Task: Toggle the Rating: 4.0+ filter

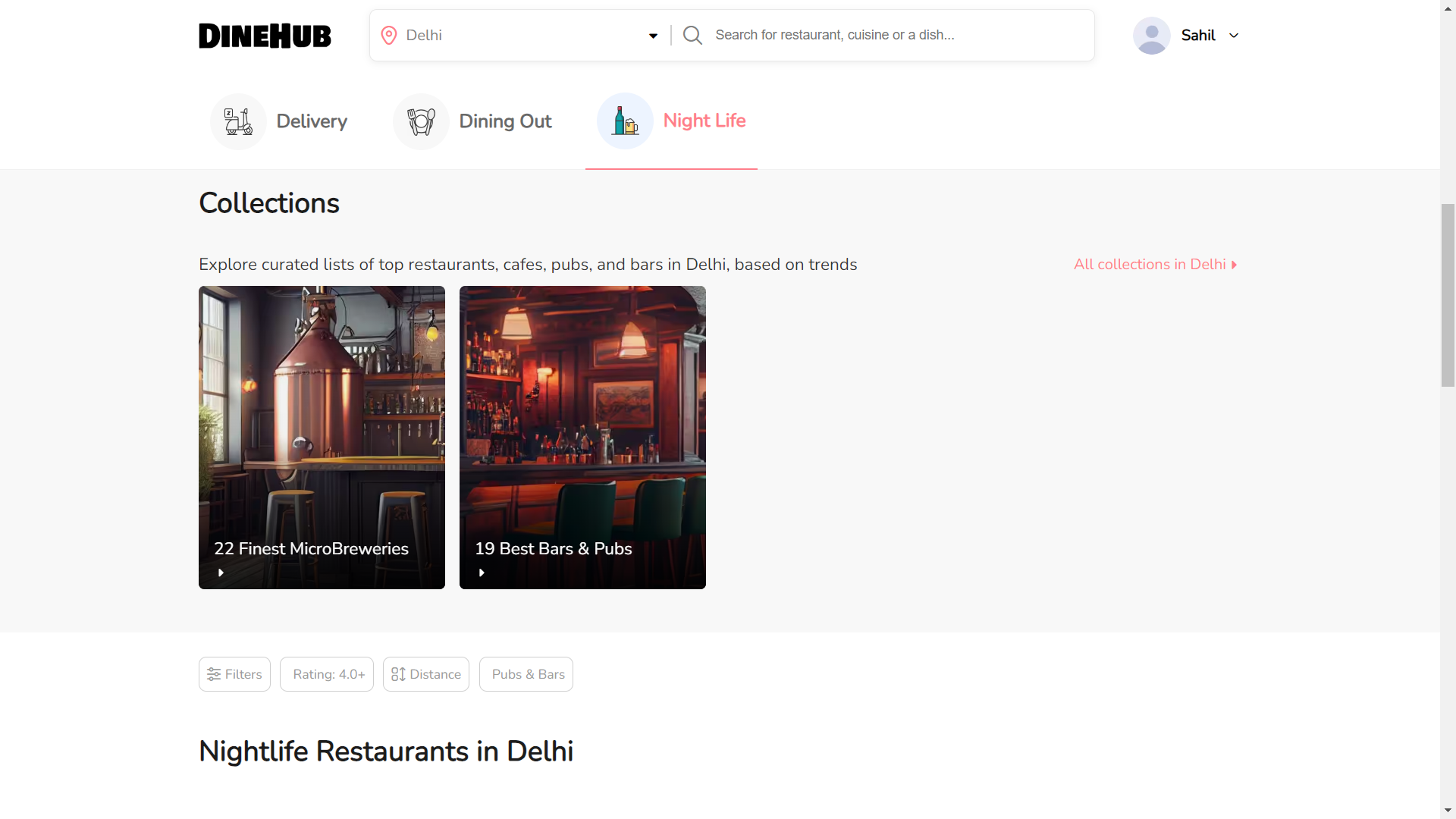Action: 326,673
